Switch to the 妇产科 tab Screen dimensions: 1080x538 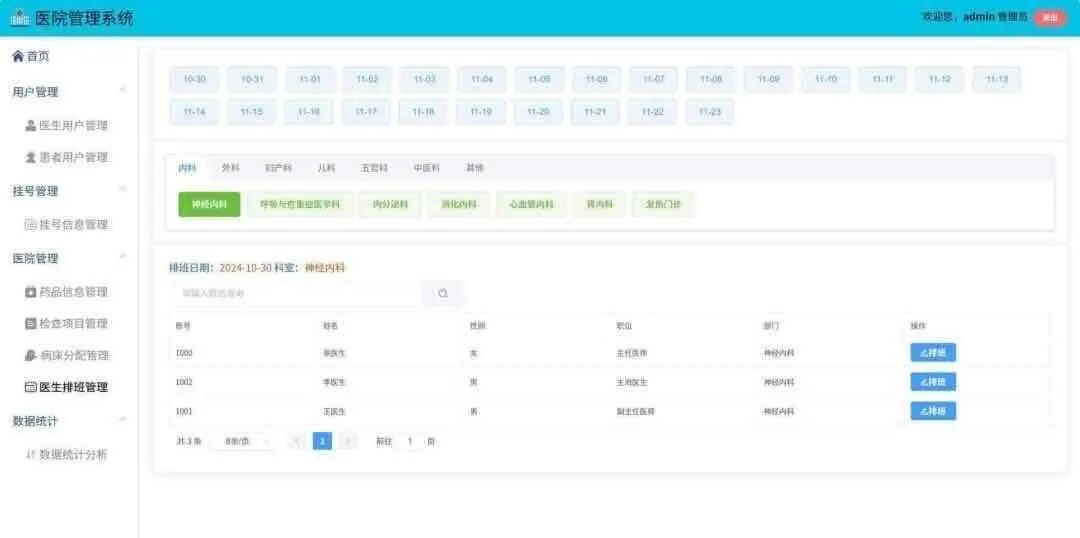point(278,168)
